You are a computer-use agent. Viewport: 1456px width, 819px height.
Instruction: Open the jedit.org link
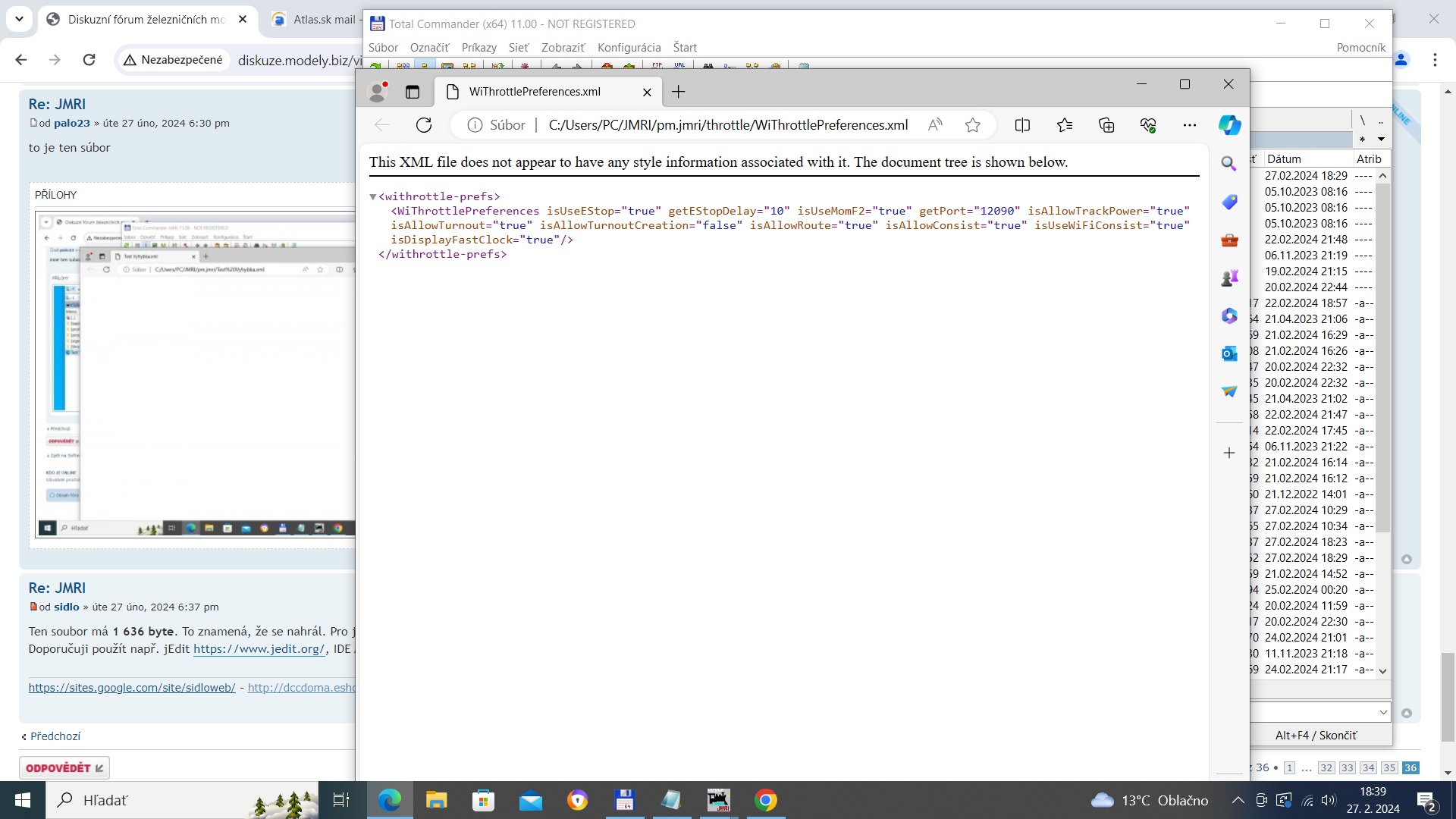point(259,649)
